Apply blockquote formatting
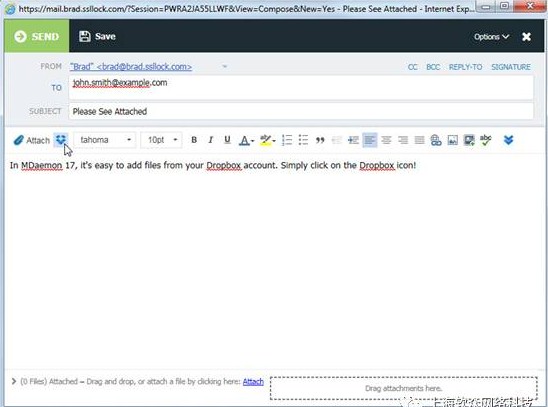This screenshot has height=407, width=548. (320, 140)
